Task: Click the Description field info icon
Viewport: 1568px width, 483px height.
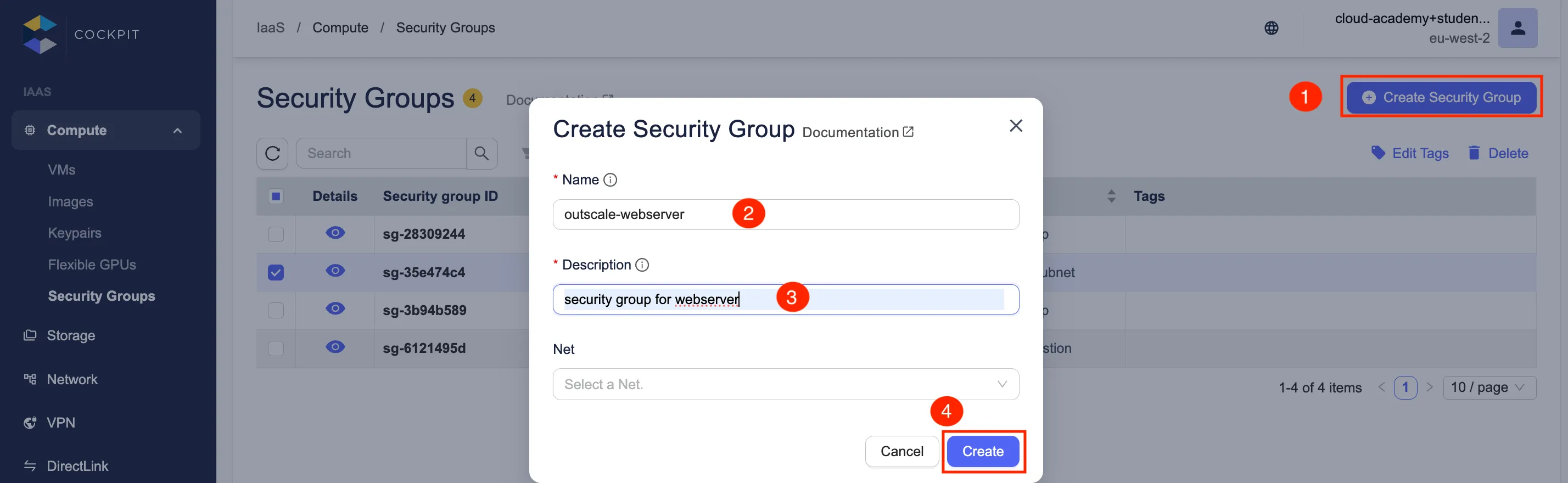Action: click(x=642, y=265)
